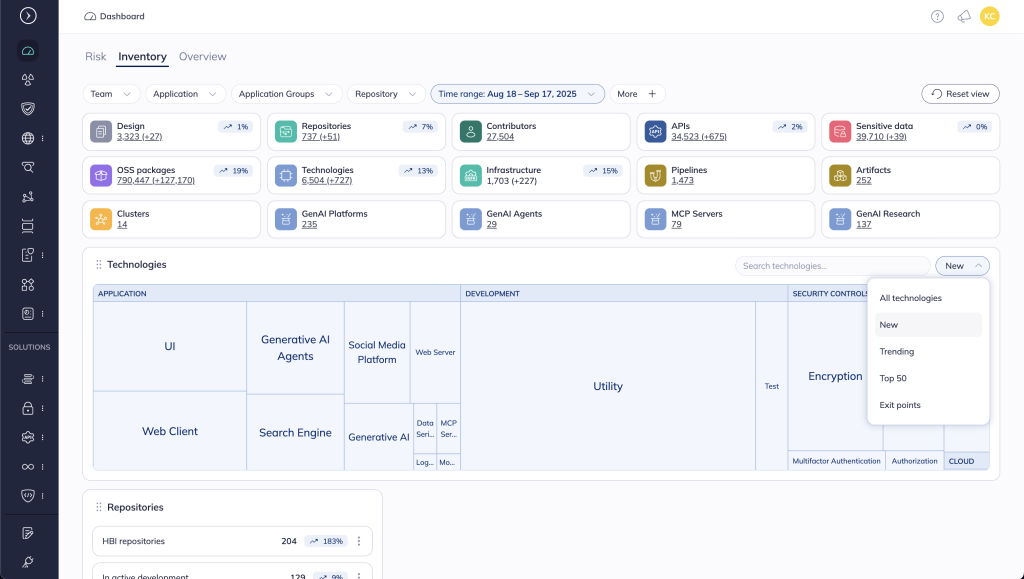
Task: Open the notifications megaphone icon
Action: (964, 16)
